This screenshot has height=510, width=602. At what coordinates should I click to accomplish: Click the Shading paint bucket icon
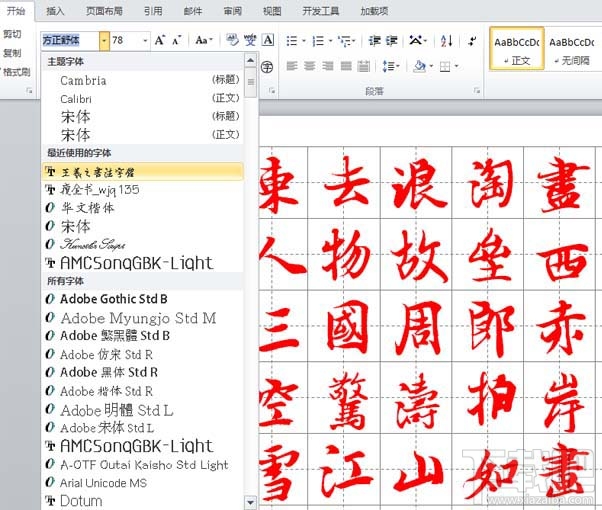(x=419, y=66)
